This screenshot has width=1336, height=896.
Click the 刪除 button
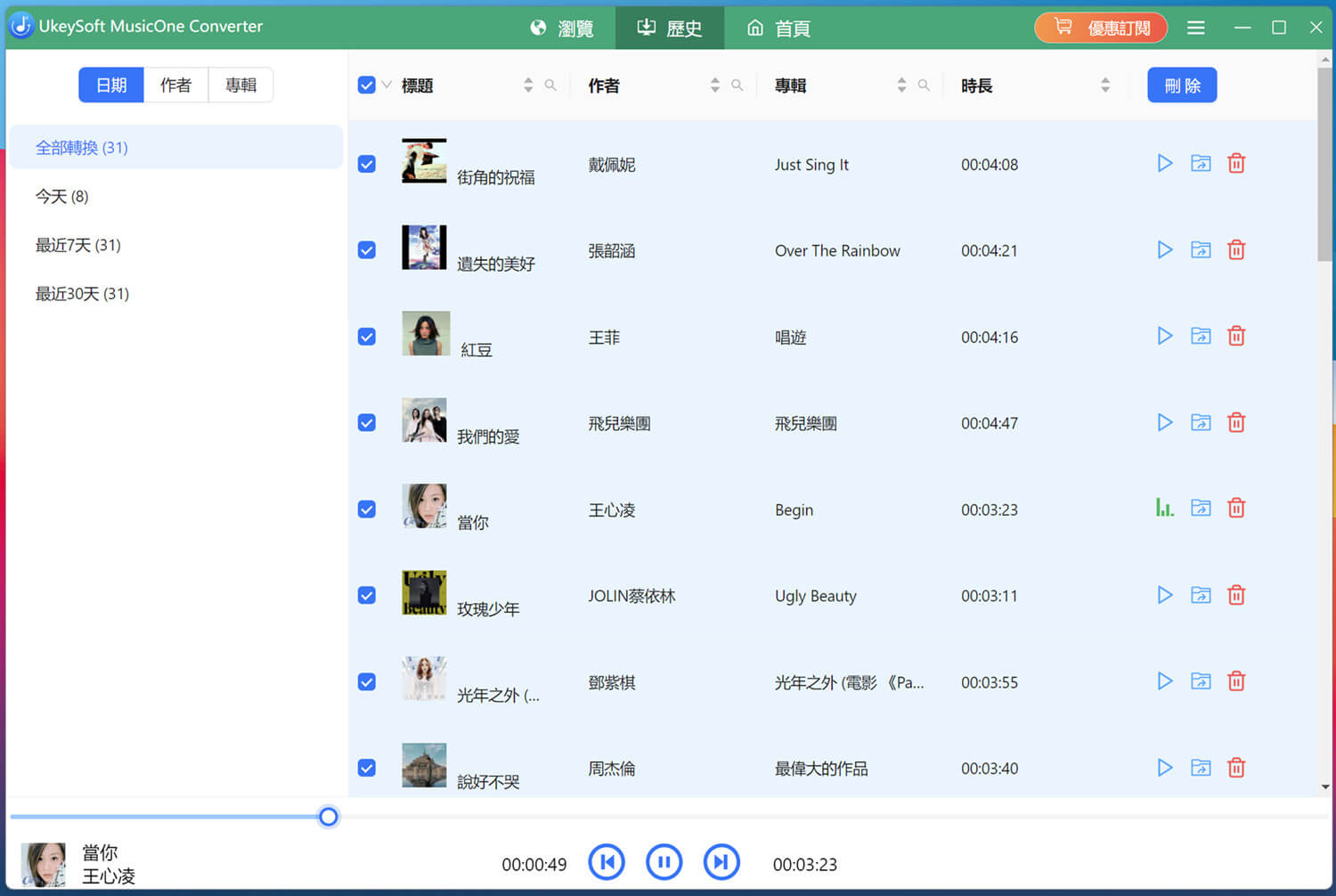pos(1182,85)
